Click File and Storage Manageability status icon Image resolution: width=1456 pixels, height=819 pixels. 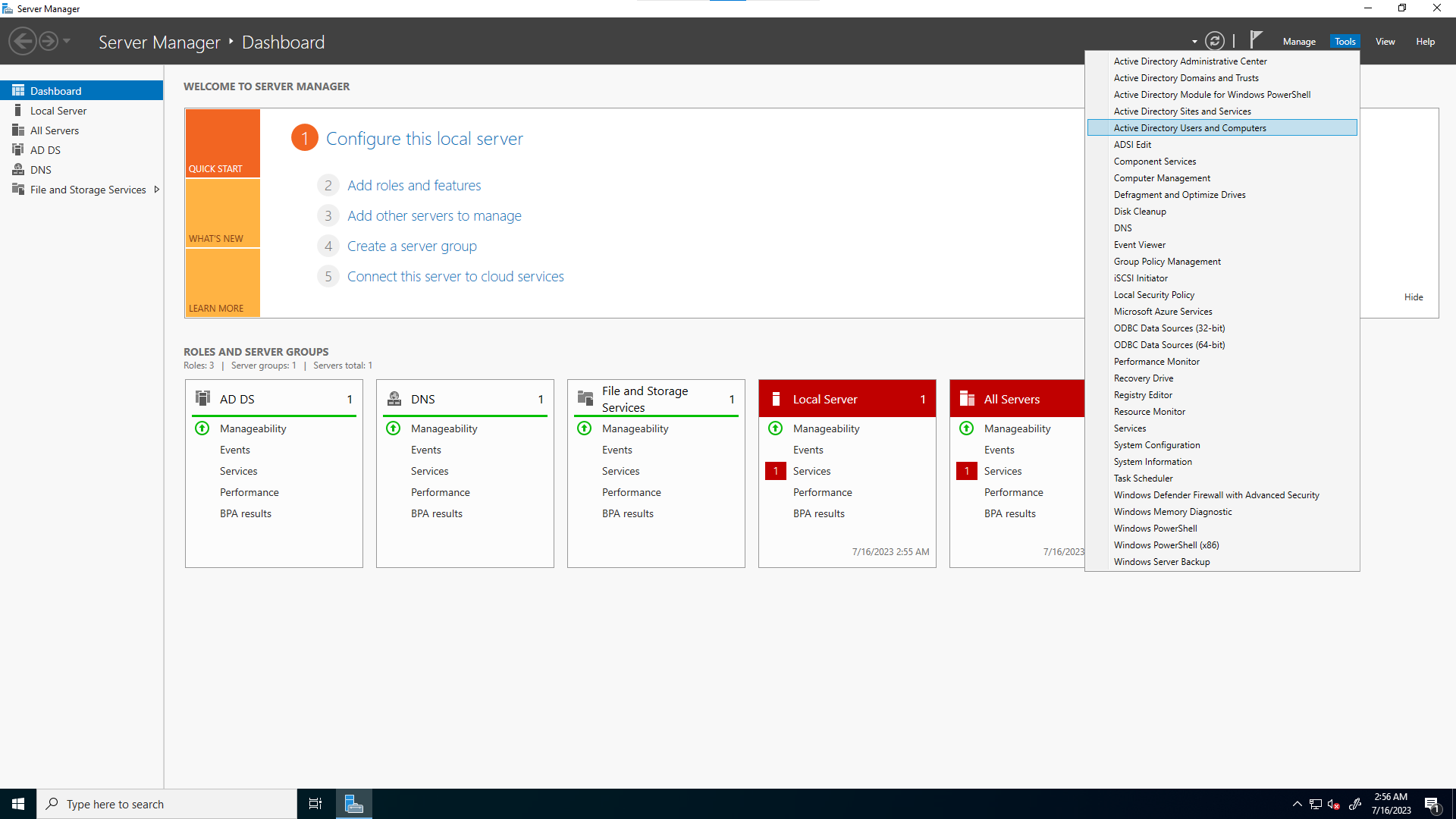click(x=585, y=428)
